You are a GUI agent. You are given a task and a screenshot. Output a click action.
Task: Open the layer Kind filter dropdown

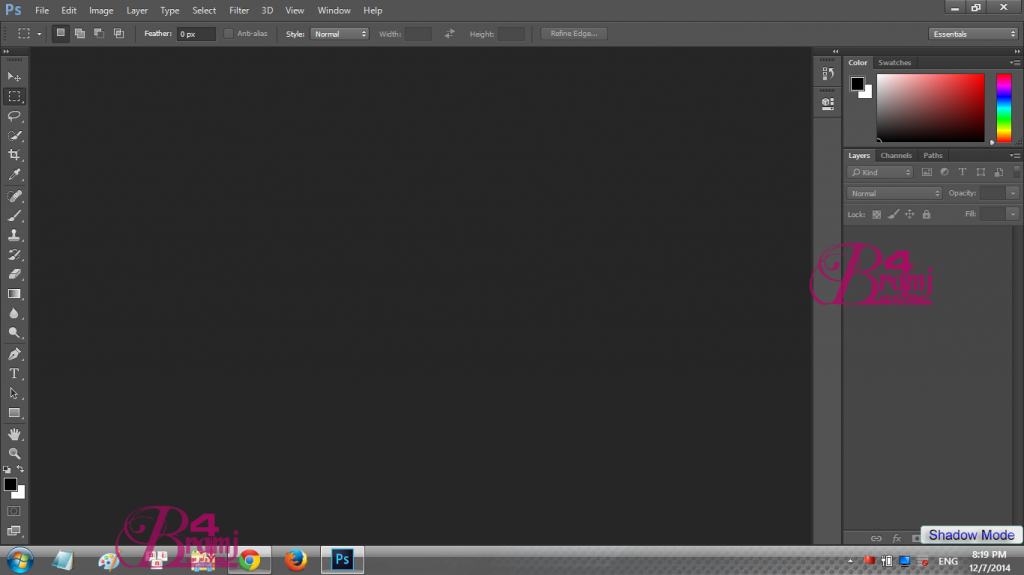[x=880, y=172]
